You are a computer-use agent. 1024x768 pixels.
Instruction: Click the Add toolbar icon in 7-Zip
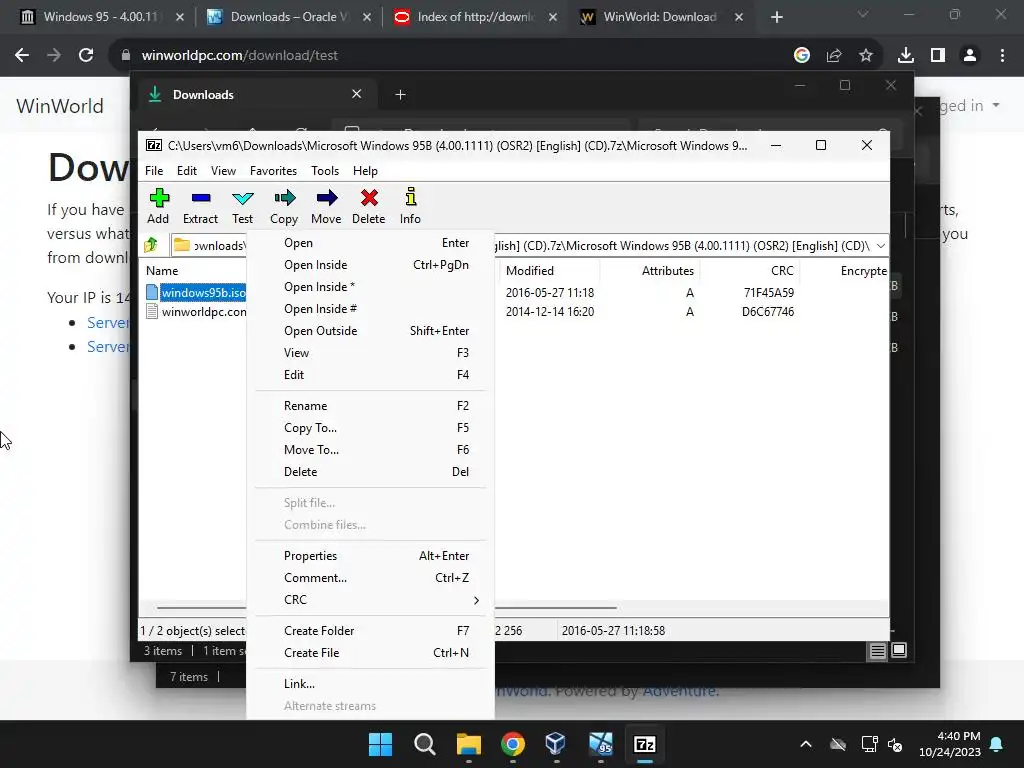[158, 206]
